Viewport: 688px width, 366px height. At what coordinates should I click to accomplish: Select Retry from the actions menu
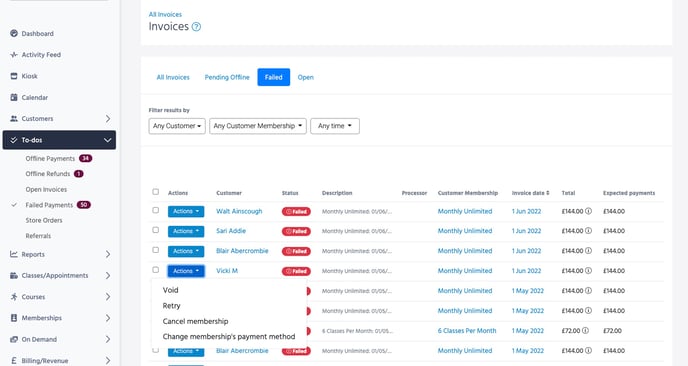pos(171,306)
